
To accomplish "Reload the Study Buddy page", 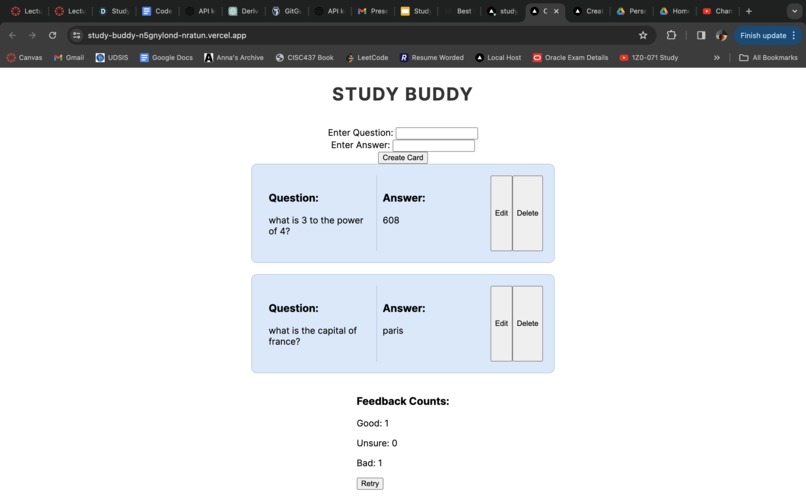I will (52, 35).
